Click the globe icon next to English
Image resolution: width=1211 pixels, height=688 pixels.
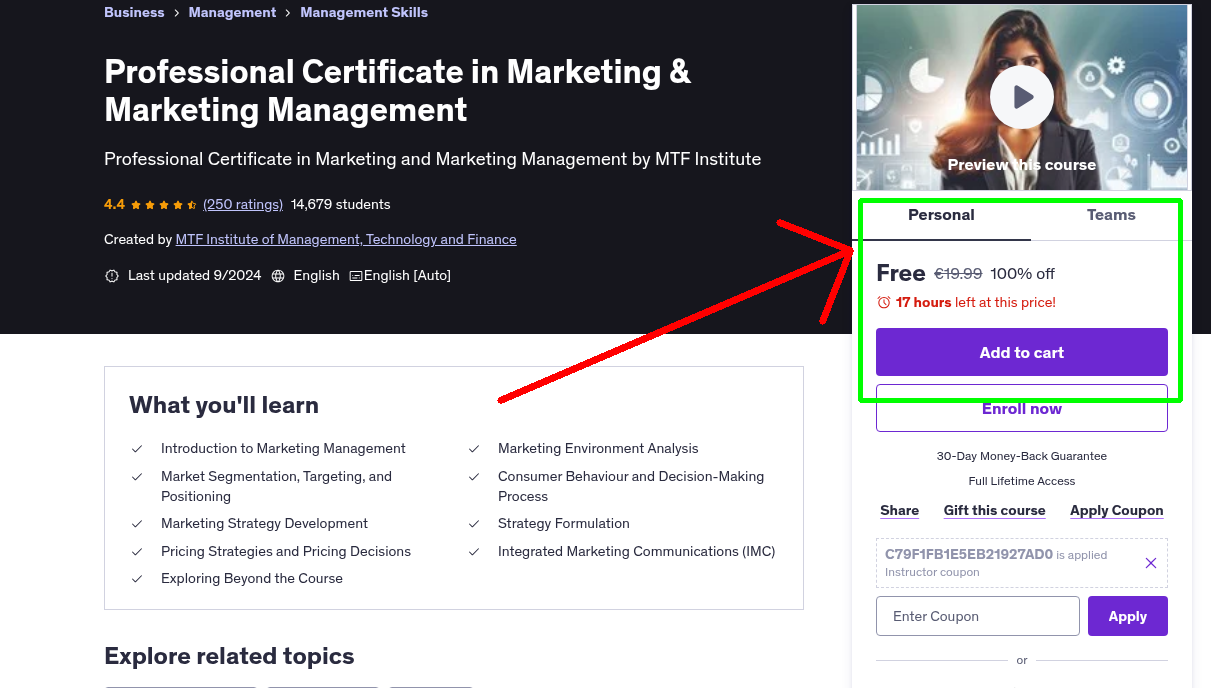pyautogui.click(x=278, y=276)
